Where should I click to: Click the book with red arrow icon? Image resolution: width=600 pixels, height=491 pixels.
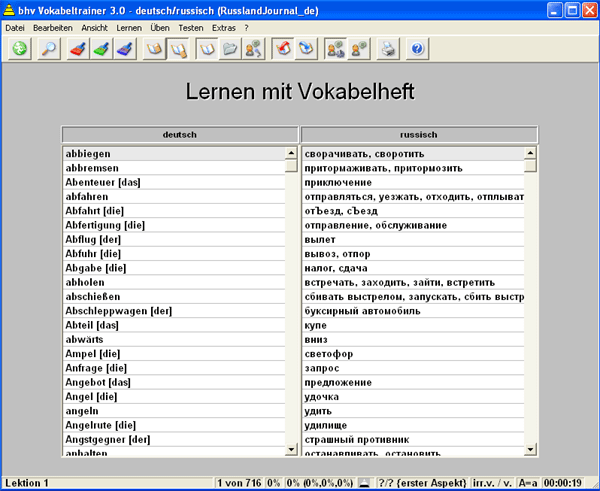tap(283, 49)
